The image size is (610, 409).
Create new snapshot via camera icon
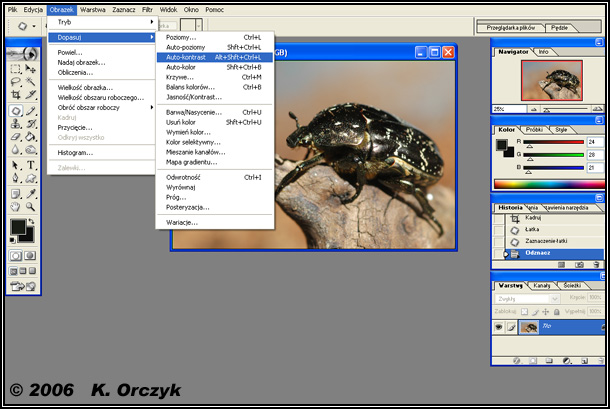click(579, 265)
